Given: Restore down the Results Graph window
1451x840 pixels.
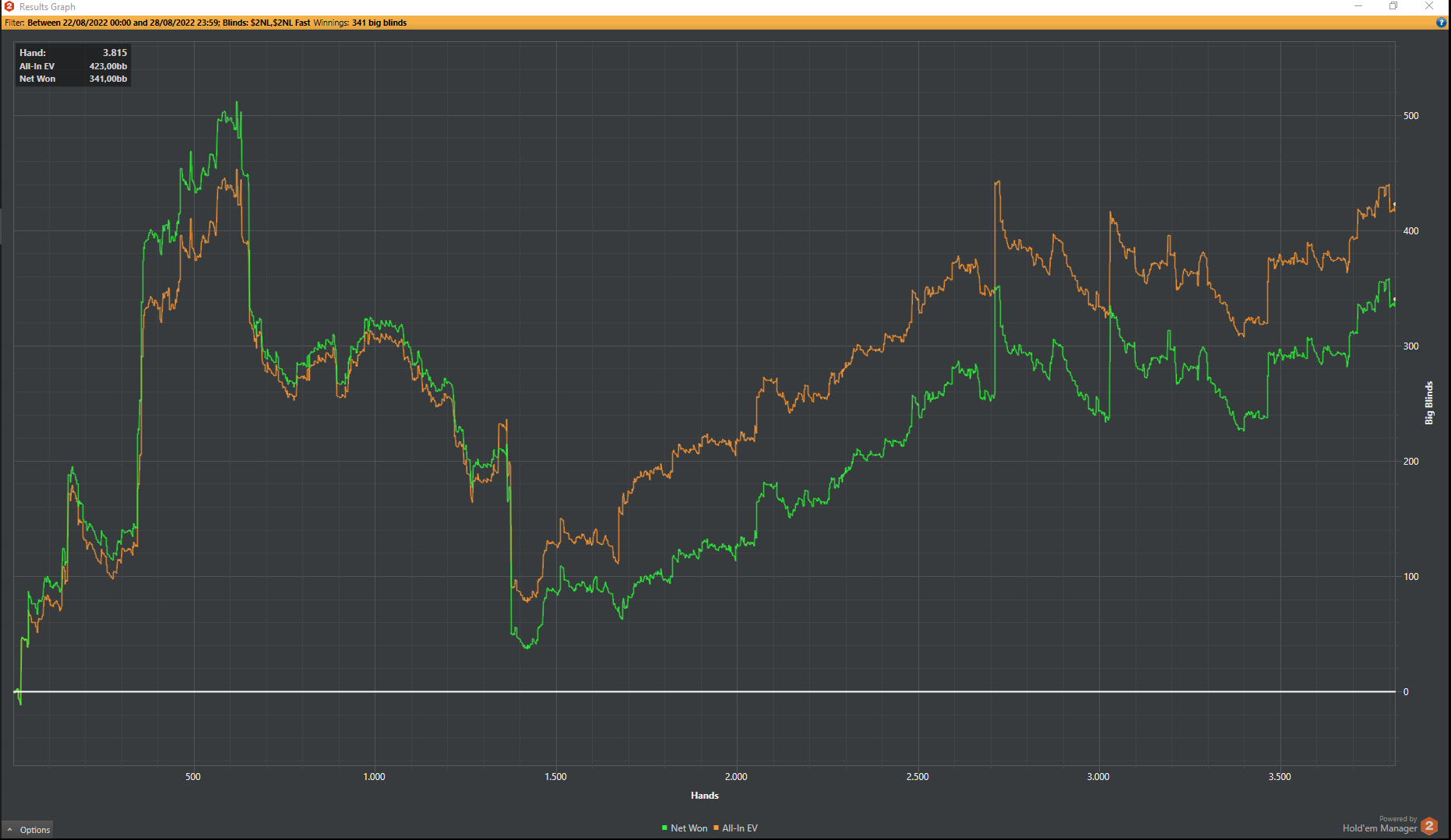Looking at the screenshot, I should pyautogui.click(x=1393, y=6).
